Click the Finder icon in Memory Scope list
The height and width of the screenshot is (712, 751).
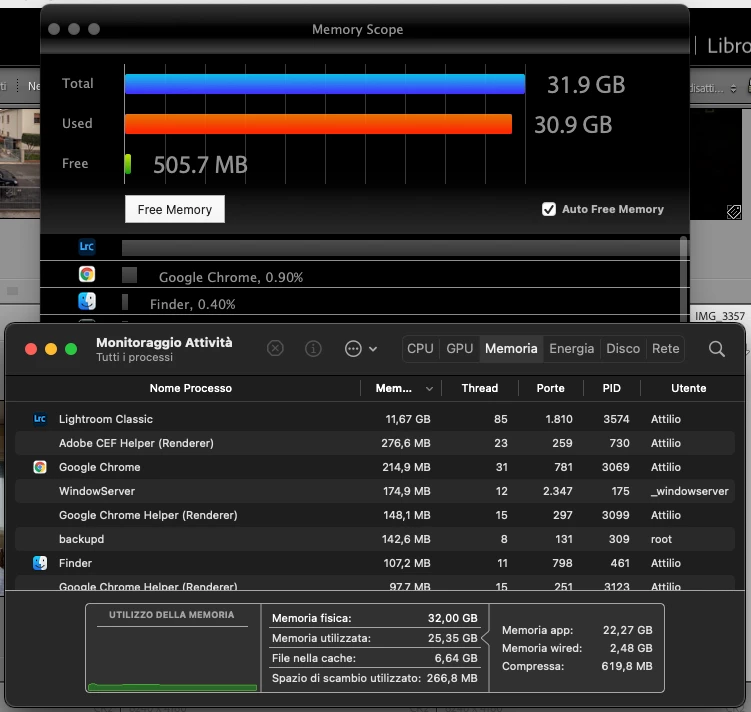tap(87, 301)
